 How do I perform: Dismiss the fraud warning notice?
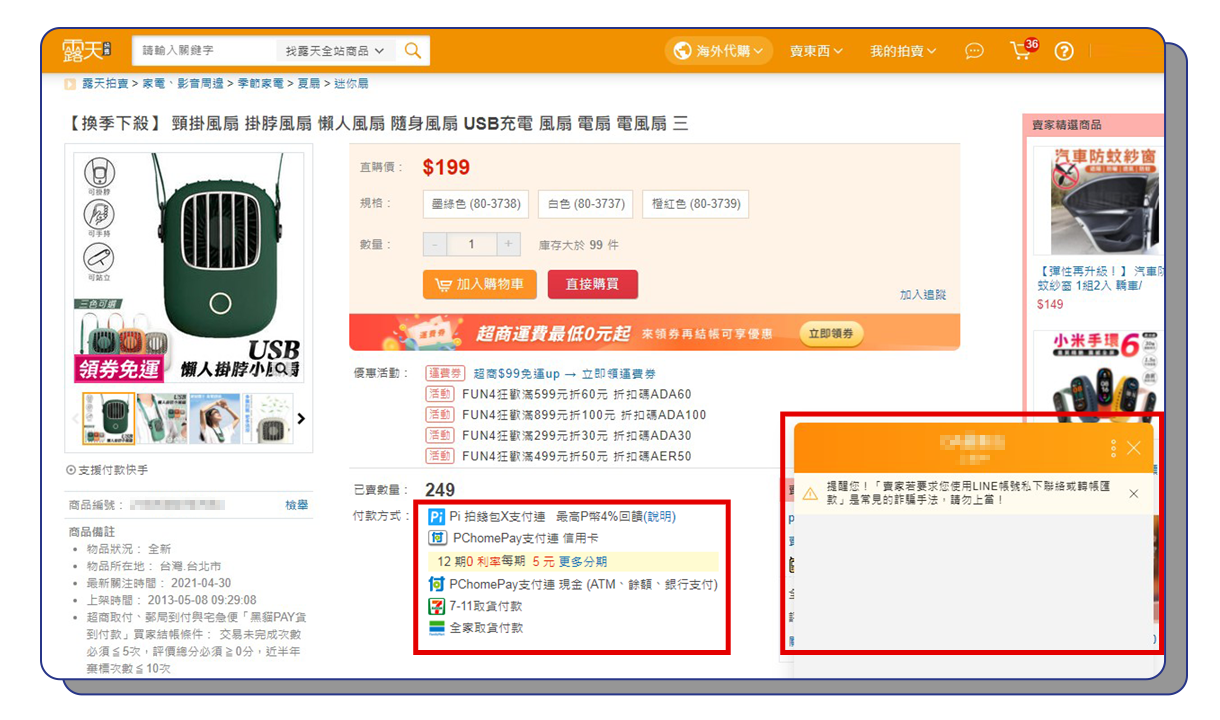click(x=1133, y=493)
